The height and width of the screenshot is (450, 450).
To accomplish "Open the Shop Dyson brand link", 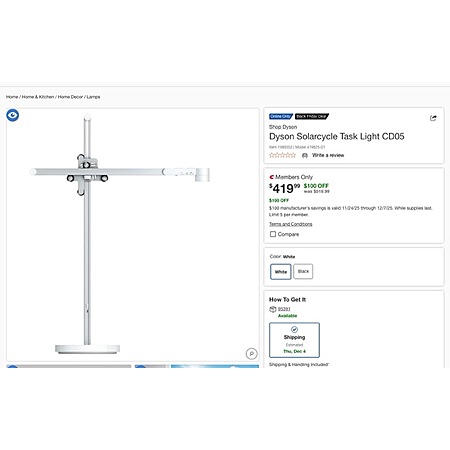I will (283, 127).
